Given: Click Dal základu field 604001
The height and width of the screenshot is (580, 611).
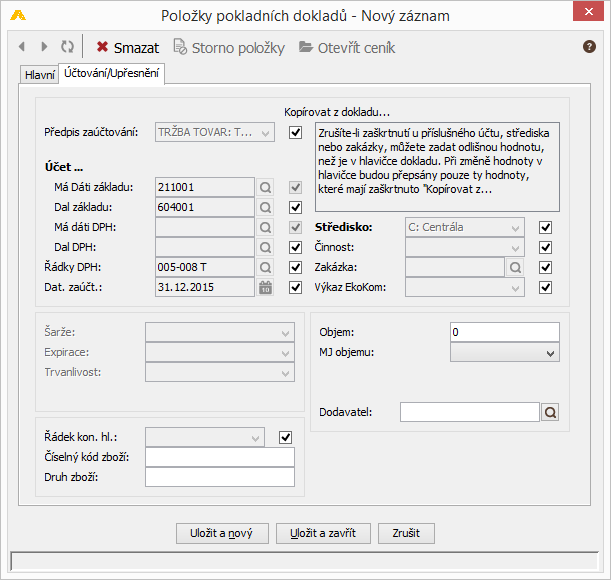Looking at the screenshot, I should tap(205, 207).
